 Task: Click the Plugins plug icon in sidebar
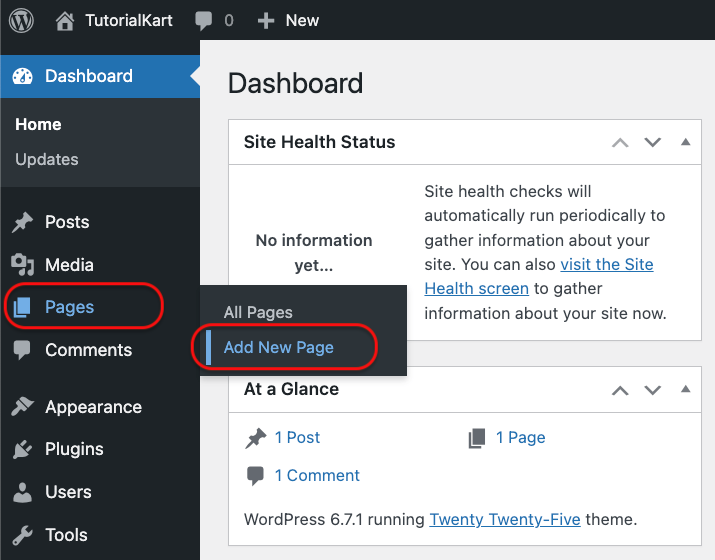(22, 449)
